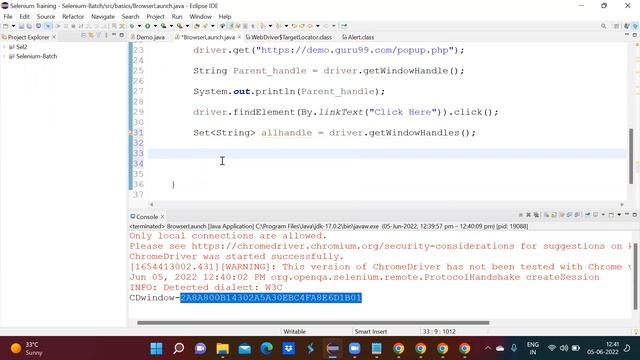Select the Project Explorer tab
This screenshot has width=640, height=360.
28,37
